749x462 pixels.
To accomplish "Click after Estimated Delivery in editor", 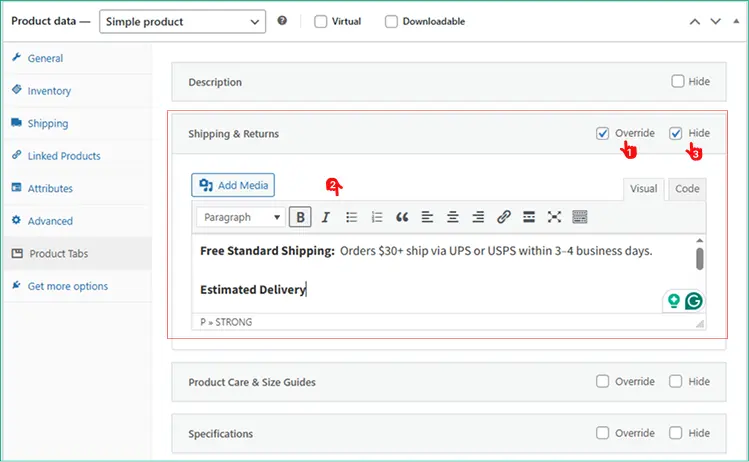I will tap(307, 290).
